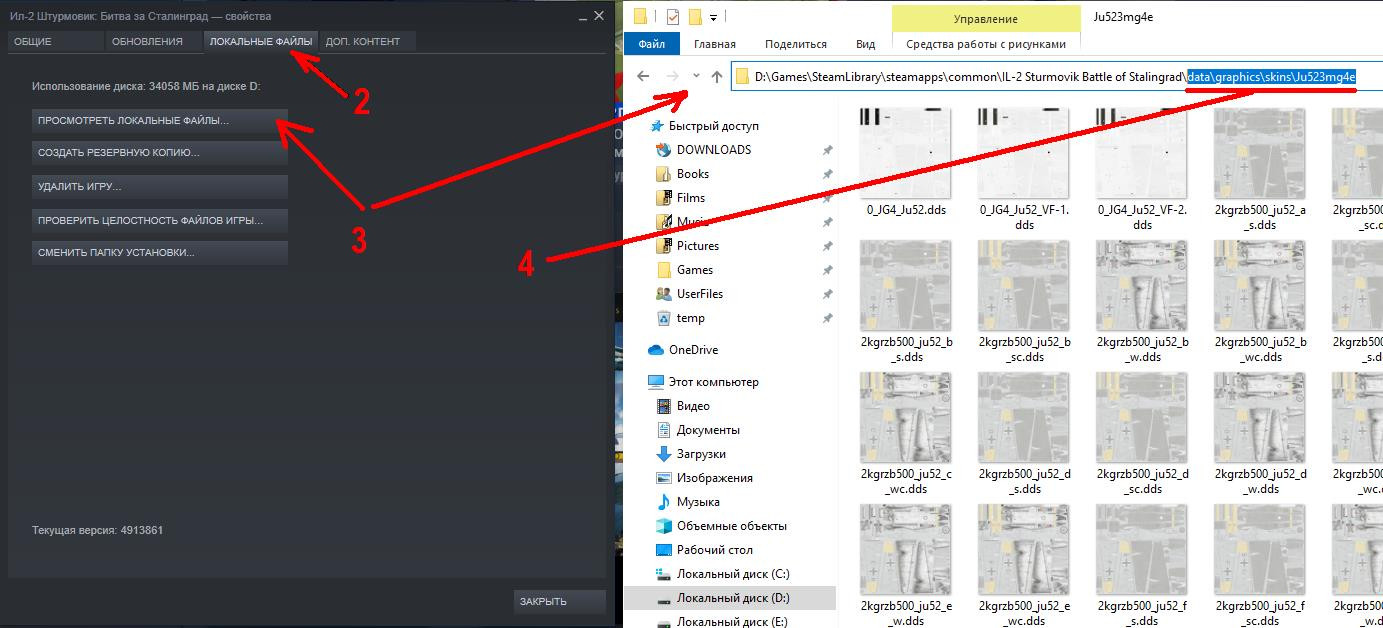Collapse the Этот компьютер tree node
The height and width of the screenshot is (628, 1383).
pos(639,382)
